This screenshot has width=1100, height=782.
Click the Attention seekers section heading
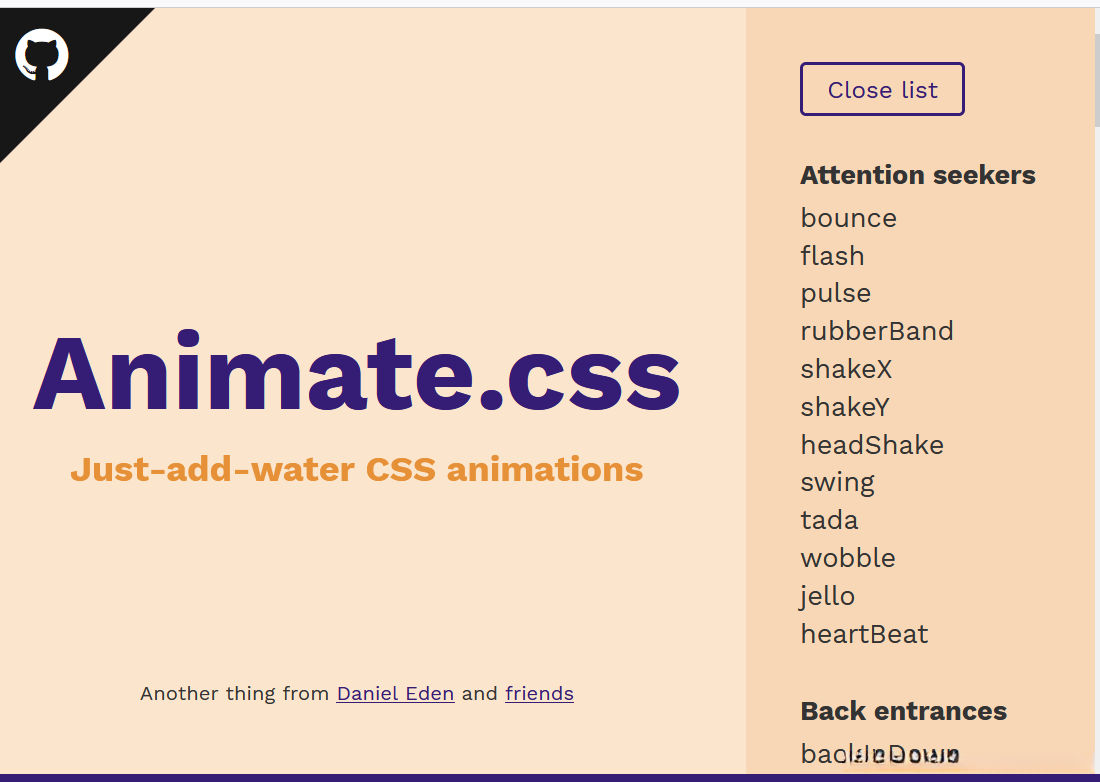[x=917, y=175]
